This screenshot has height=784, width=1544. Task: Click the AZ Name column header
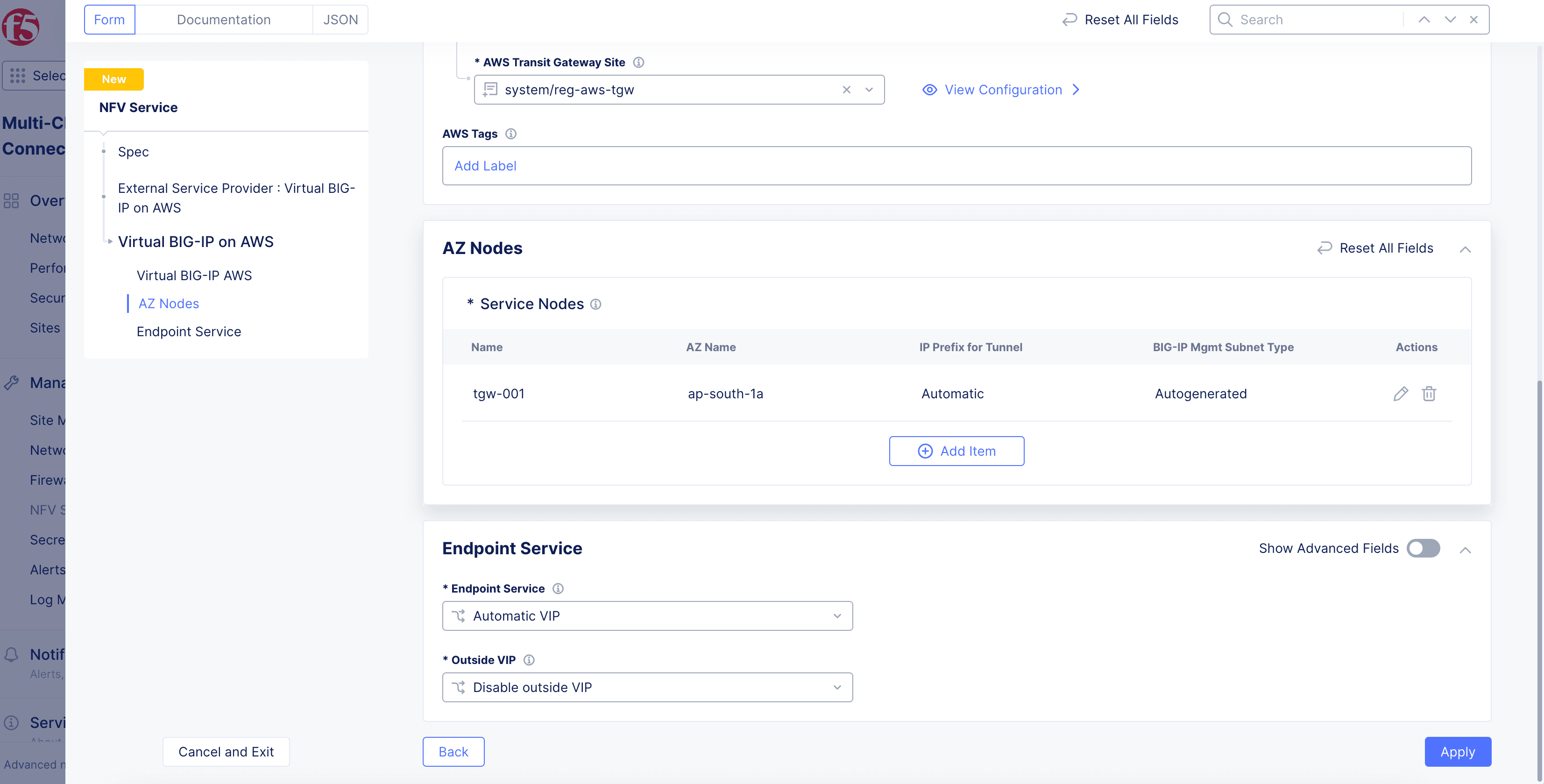[711, 347]
